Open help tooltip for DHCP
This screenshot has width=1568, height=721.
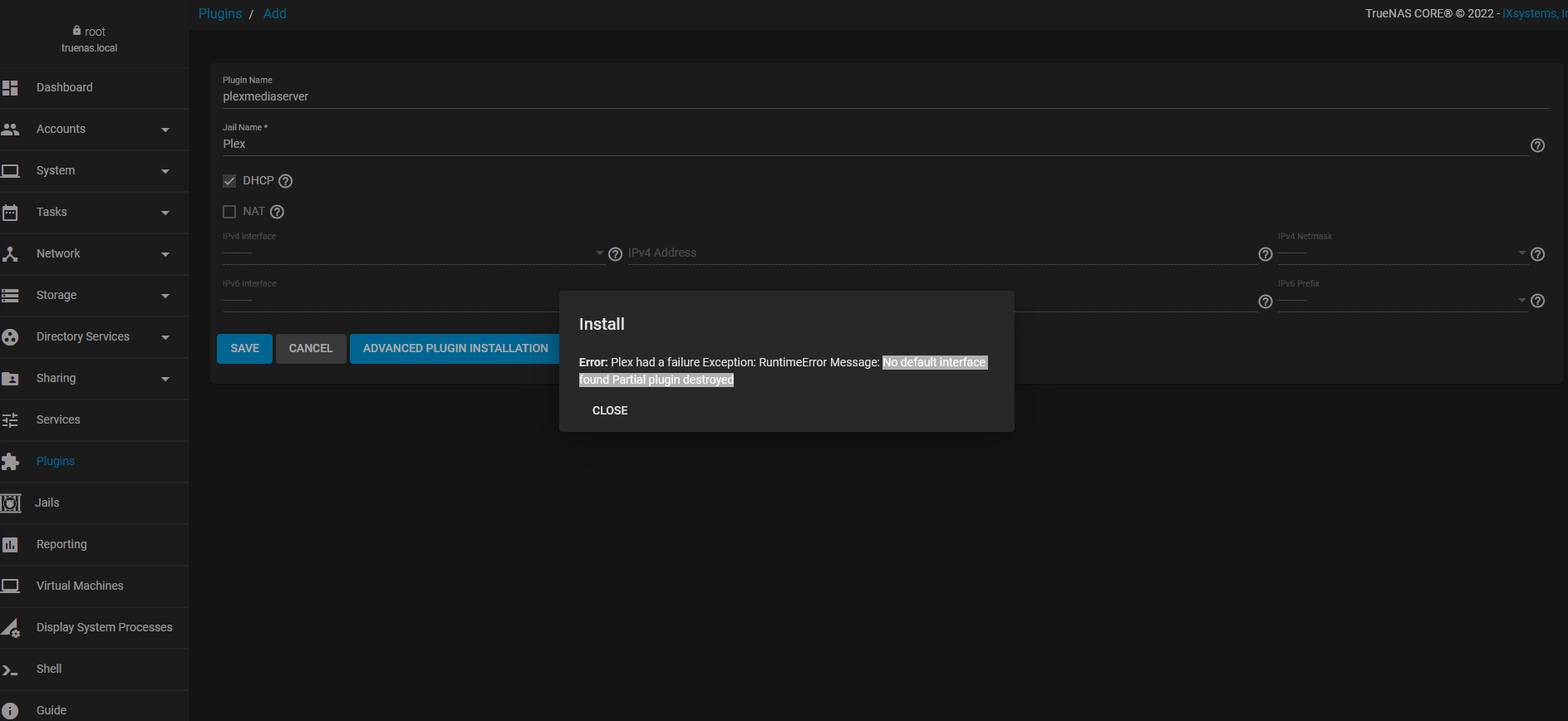[285, 181]
